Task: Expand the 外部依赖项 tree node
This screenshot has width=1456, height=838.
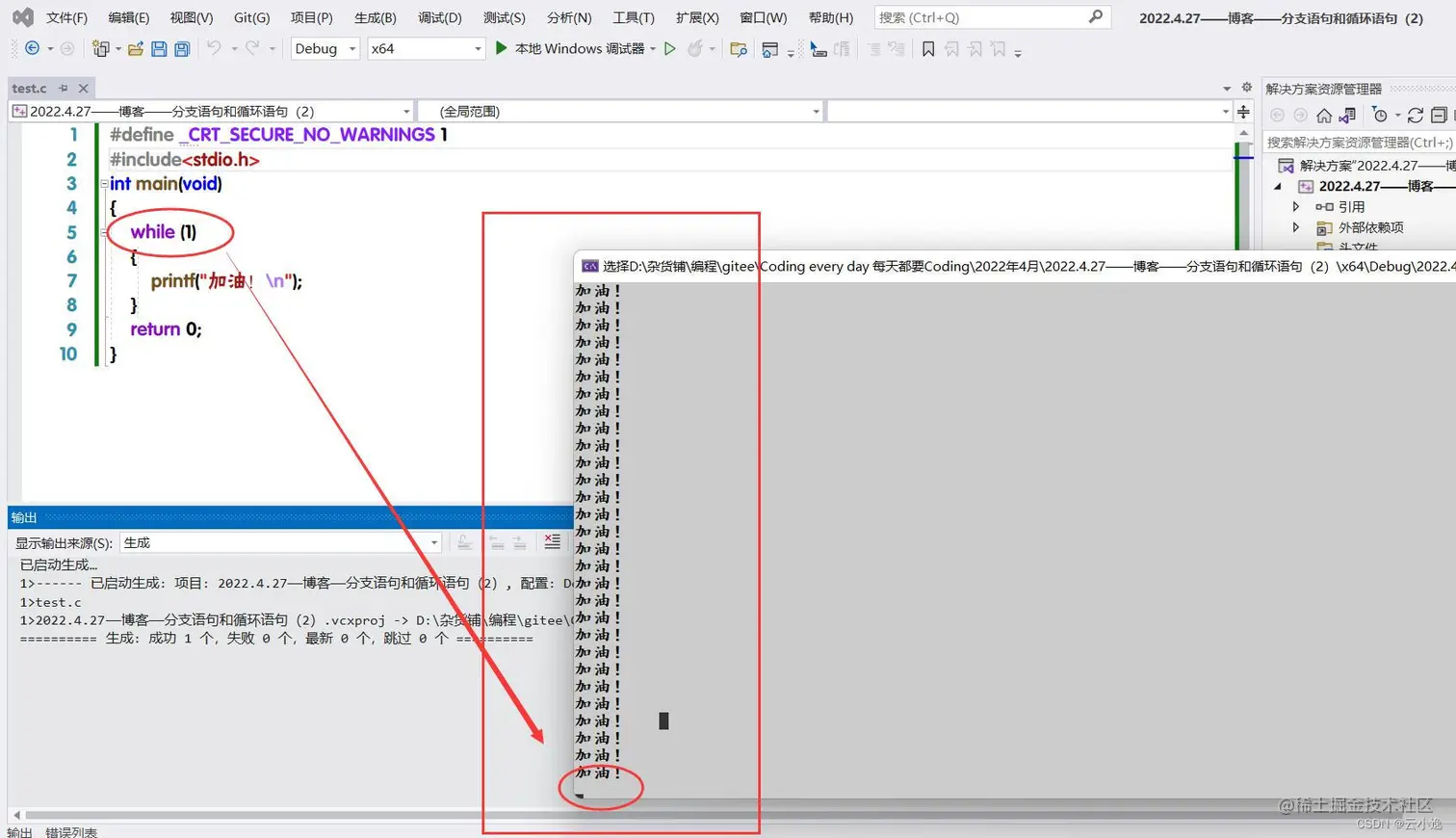Action: pos(1295,227)
